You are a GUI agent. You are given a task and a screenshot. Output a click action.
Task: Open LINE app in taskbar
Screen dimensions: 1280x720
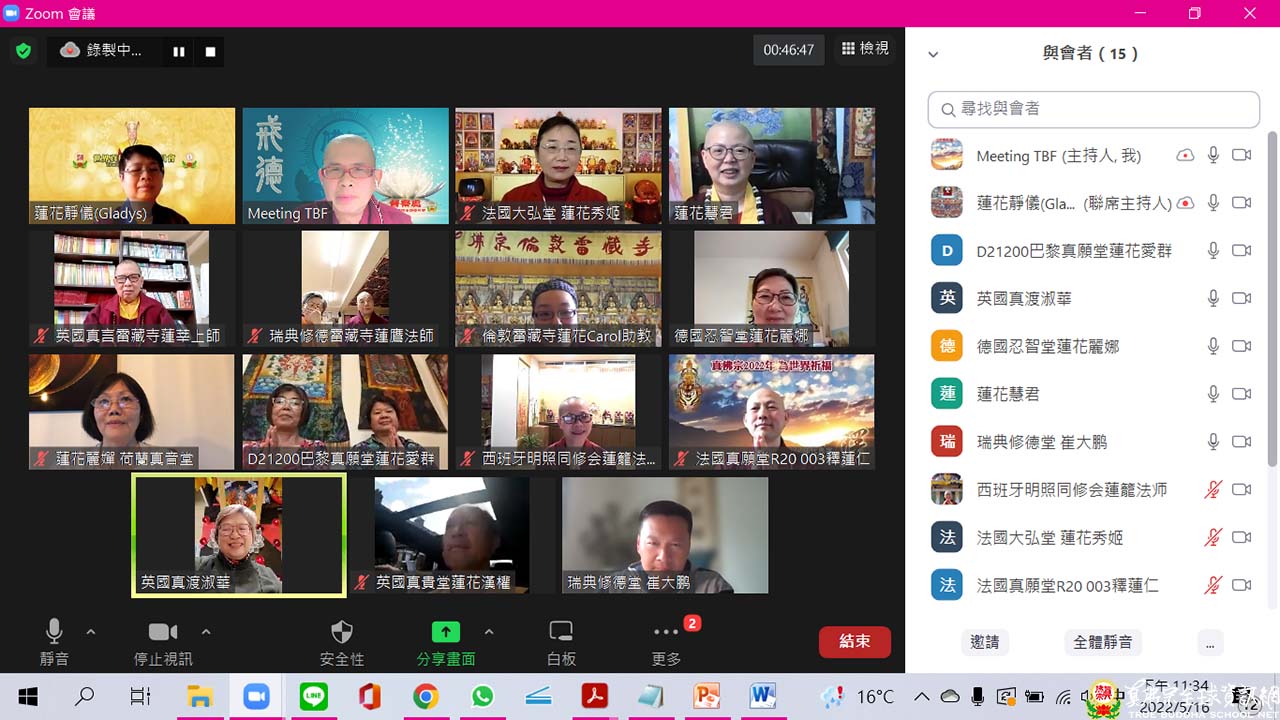point(313,696)
